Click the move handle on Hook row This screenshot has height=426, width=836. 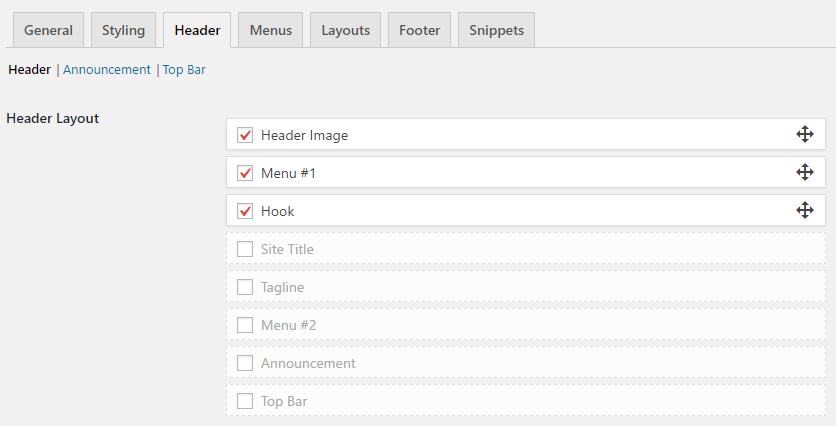[x=805, y=210]
